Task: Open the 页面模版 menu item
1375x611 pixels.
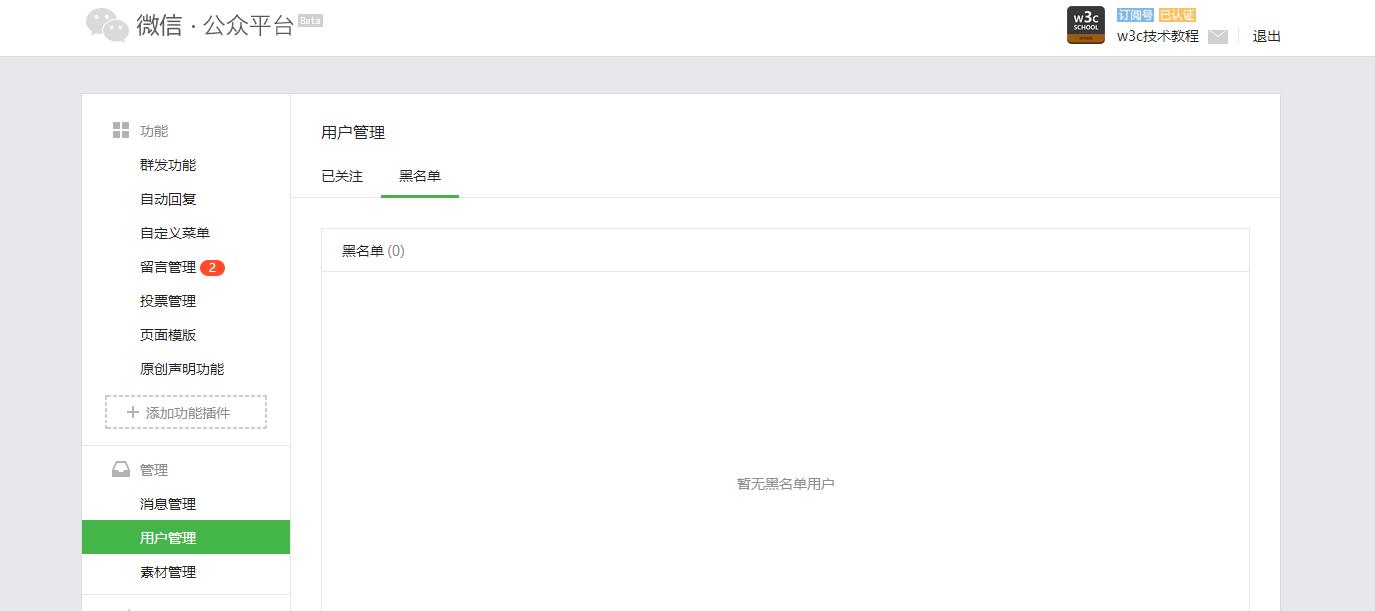Action: (x=167, y=335)
